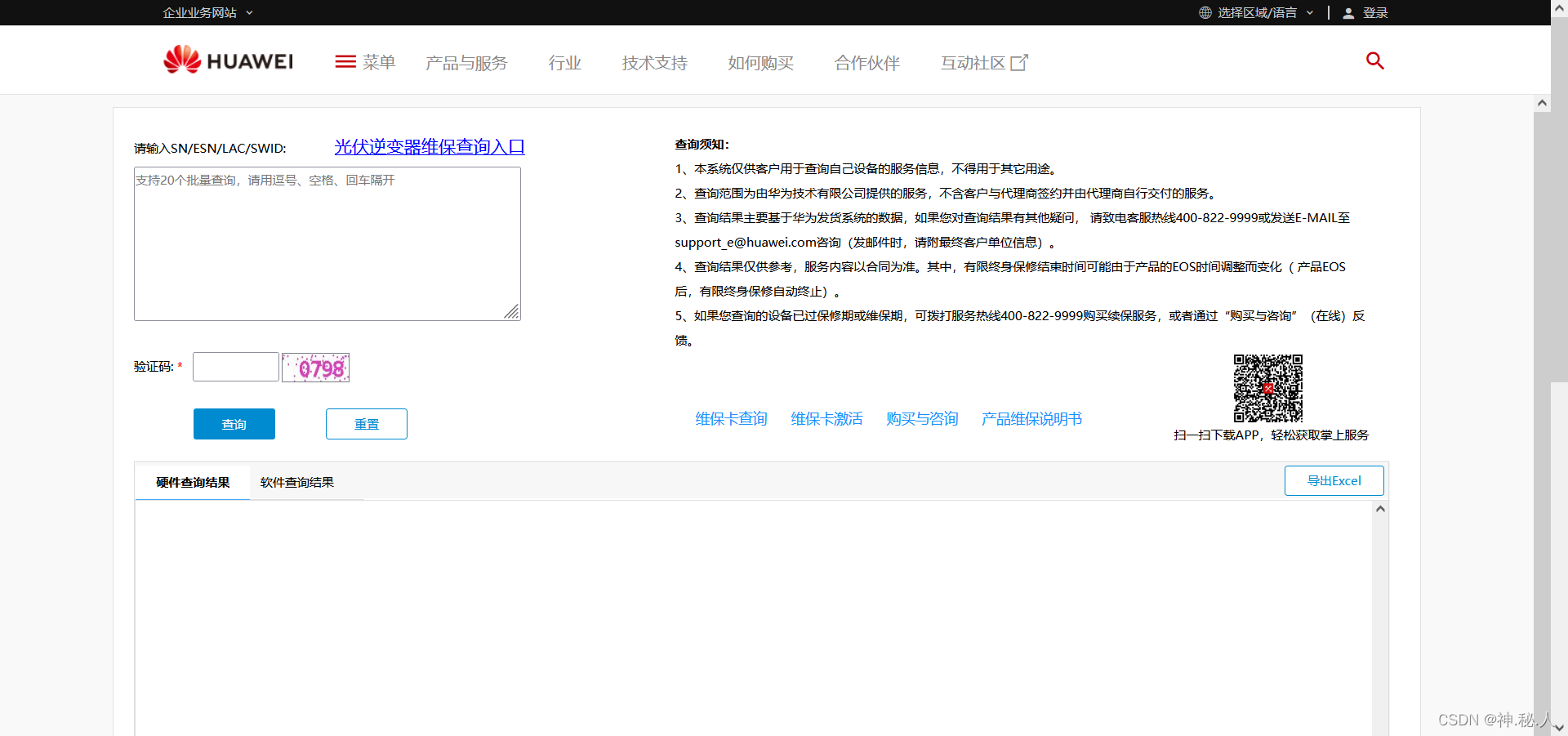
Task: Click the external link icon beside 互动社区
Action: point(1020,63)
